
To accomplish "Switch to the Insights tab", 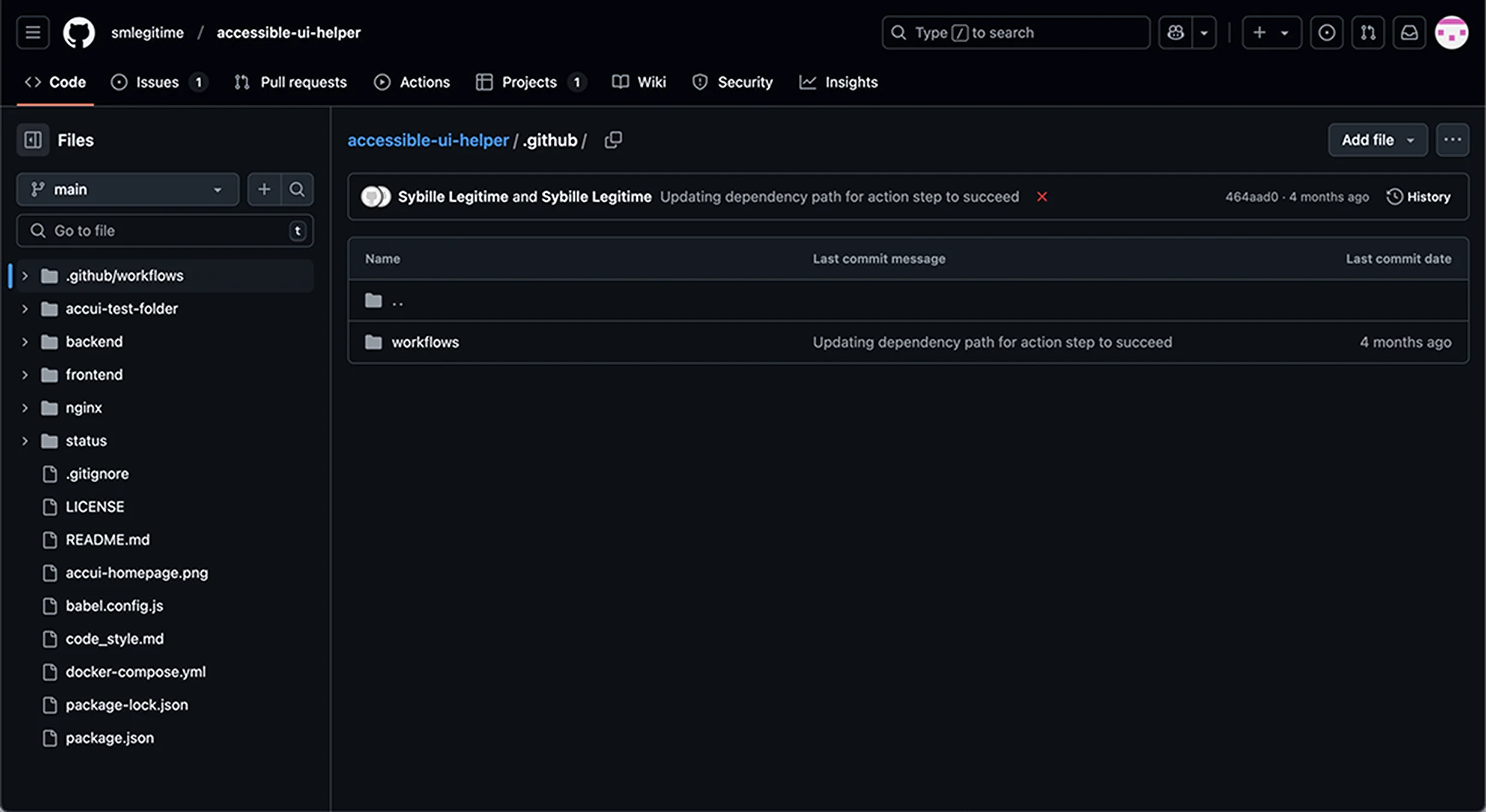I will click(839, 82).
